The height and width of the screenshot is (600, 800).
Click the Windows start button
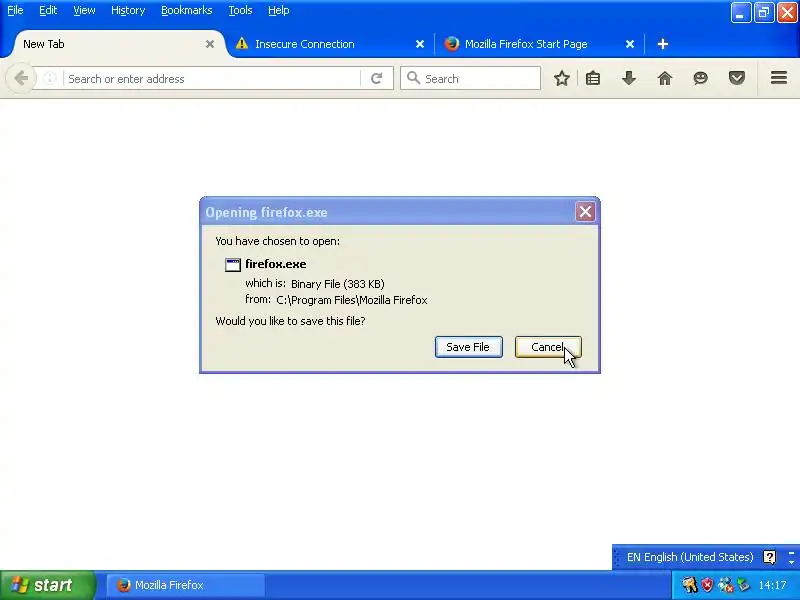tap(47, 585)
